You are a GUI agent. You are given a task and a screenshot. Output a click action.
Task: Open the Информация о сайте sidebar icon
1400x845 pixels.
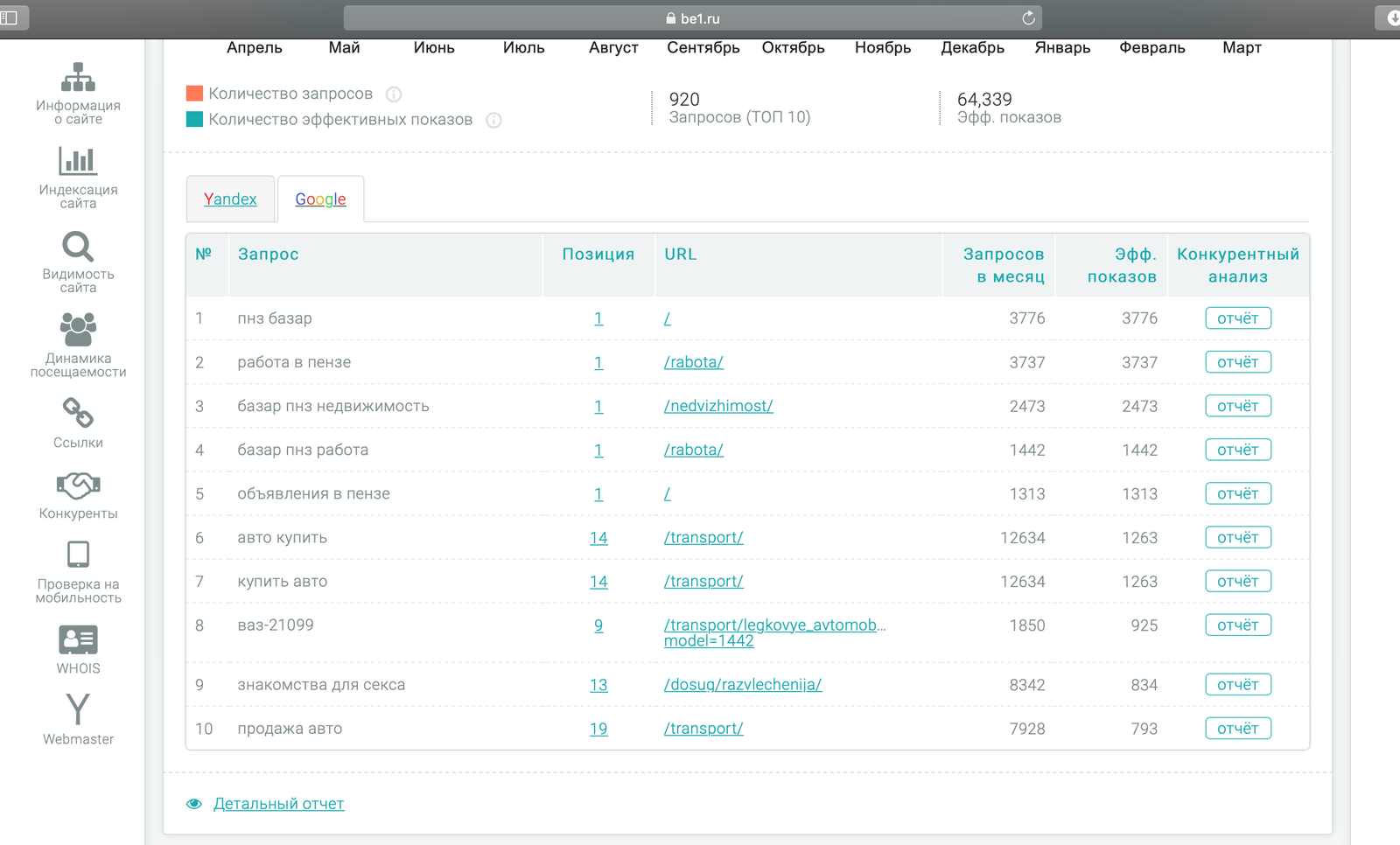click(x=78, y=77)
